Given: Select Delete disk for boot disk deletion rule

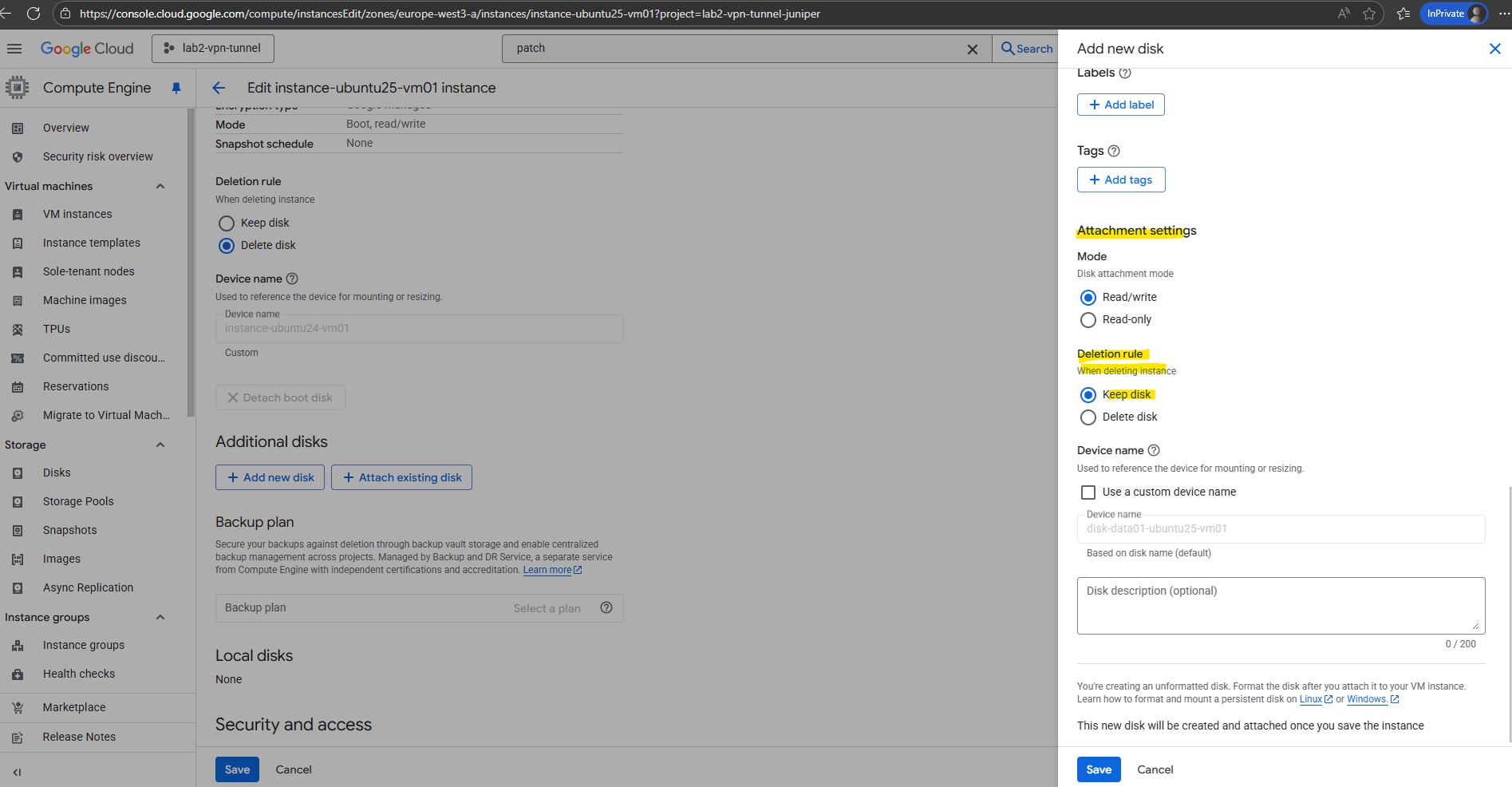Looking at the screenshot, I should (227, 245).
